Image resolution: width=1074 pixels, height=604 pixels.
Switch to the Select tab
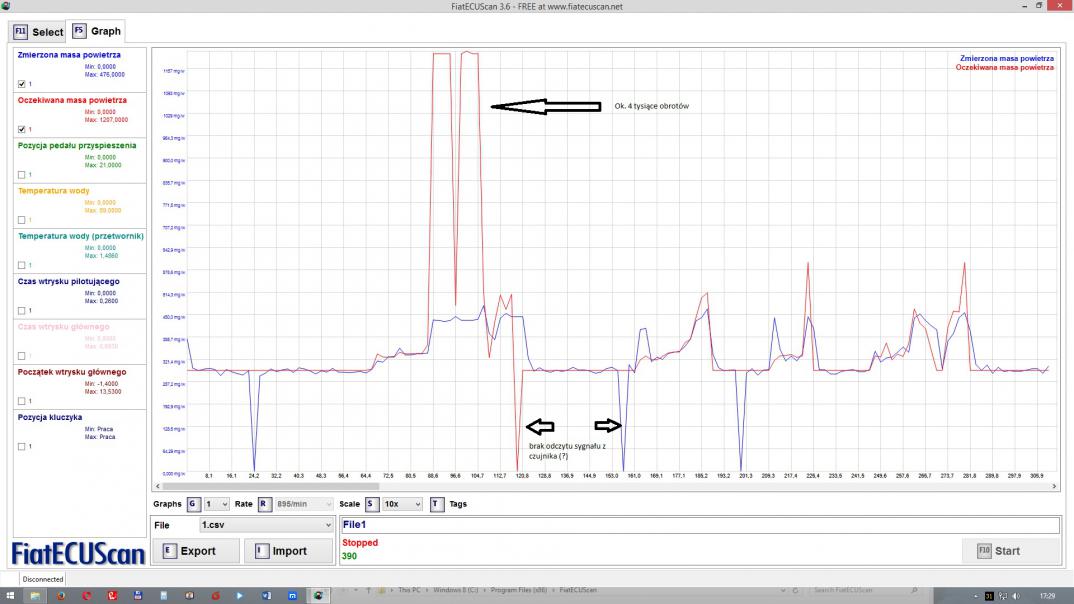pos(38,32)
